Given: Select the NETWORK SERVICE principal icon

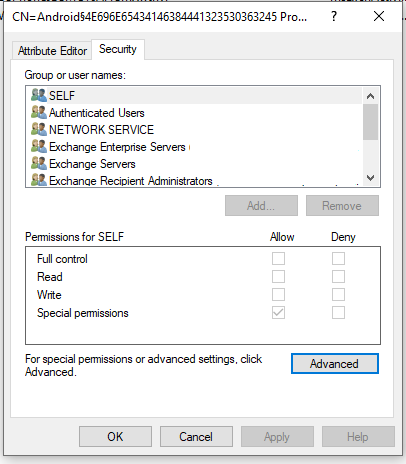Looking at the screenshot, I should (x=39, y=129).
